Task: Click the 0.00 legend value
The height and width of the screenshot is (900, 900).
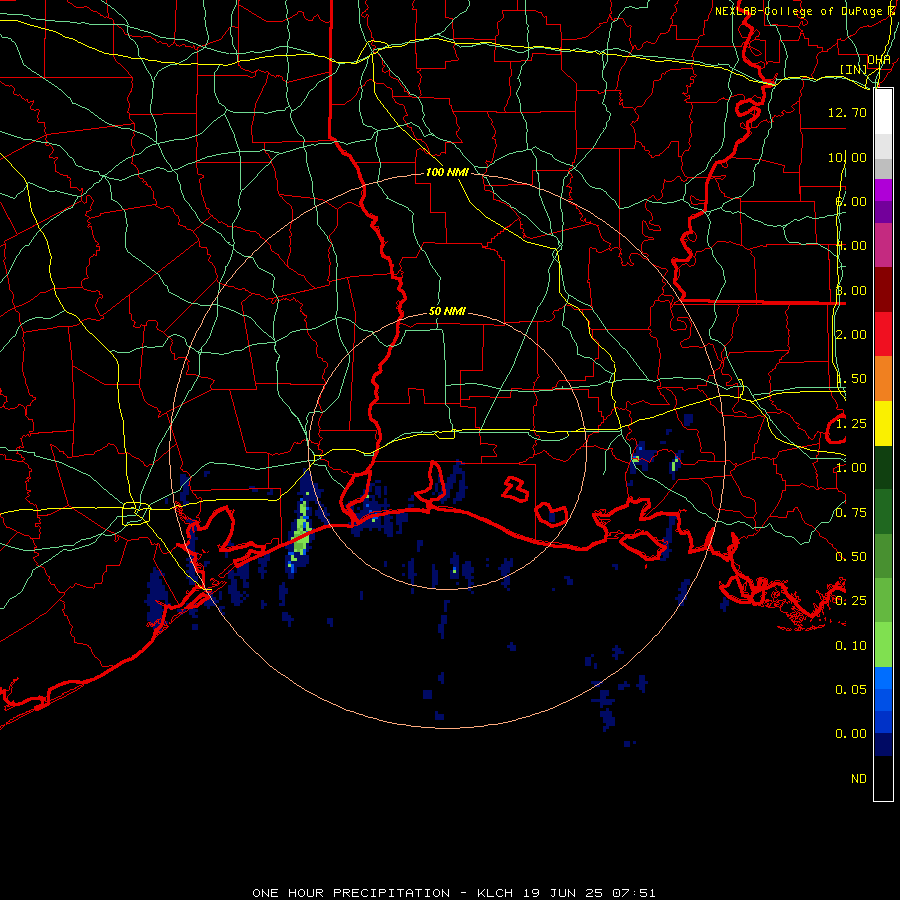Action: point(851,734)
